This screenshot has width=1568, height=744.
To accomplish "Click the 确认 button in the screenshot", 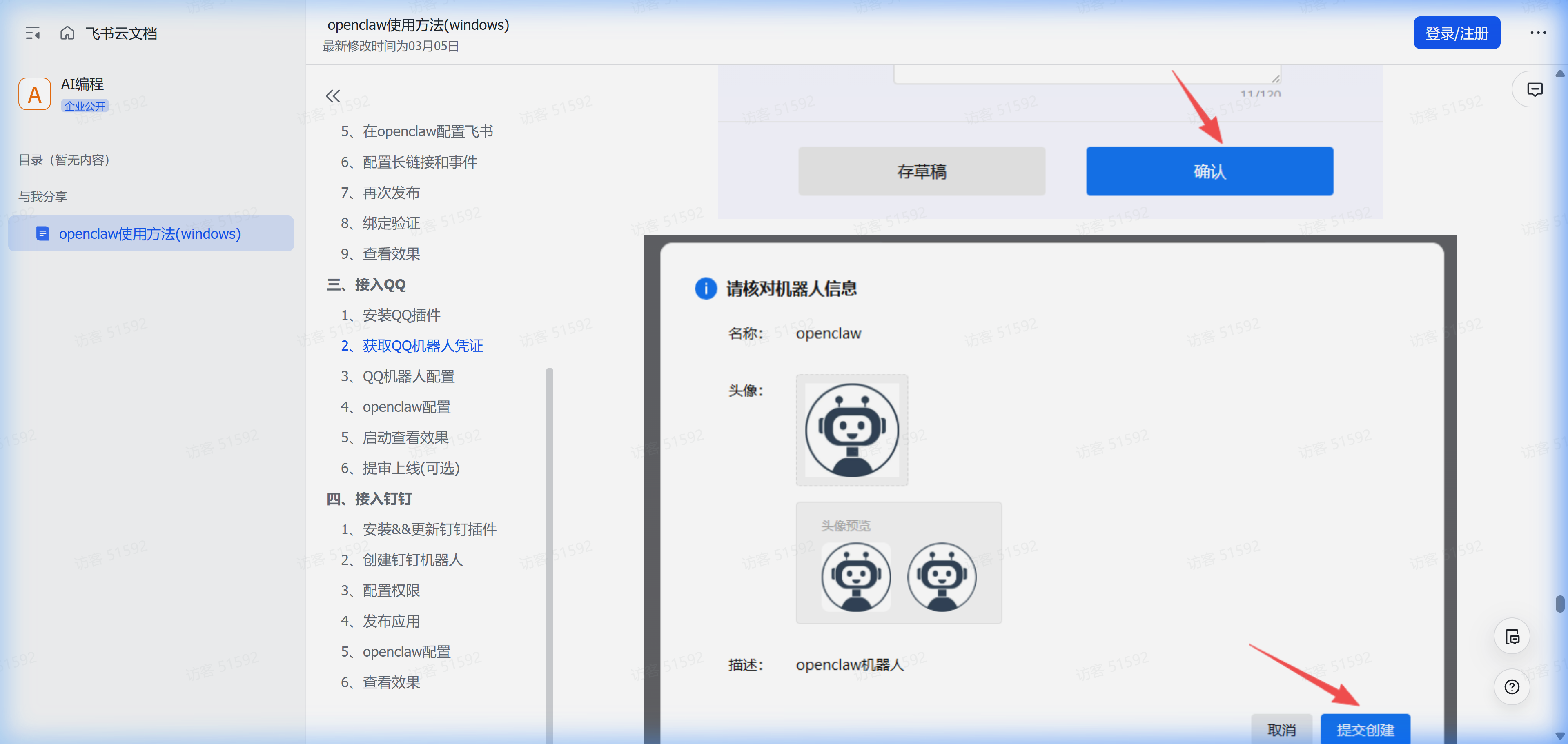I will click(1209, 171).
